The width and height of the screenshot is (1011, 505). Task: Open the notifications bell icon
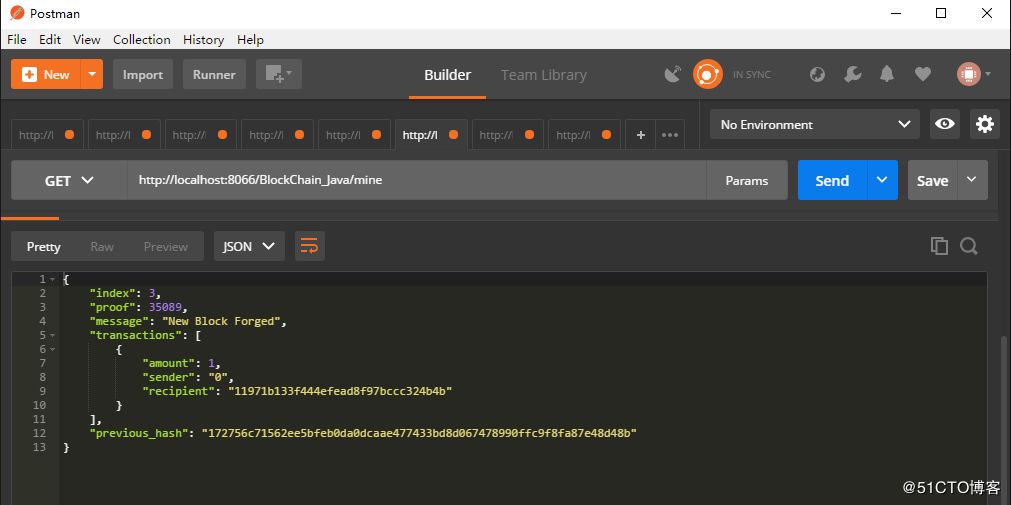point(887,74)
